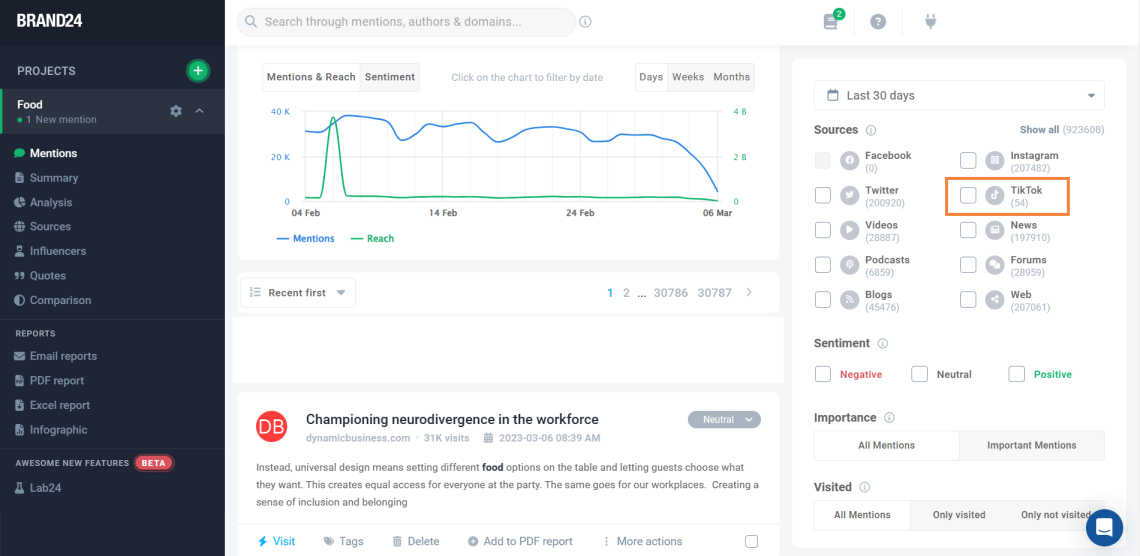
Task: Click the integrations plug icon
Action: click(x=930, y=21)
